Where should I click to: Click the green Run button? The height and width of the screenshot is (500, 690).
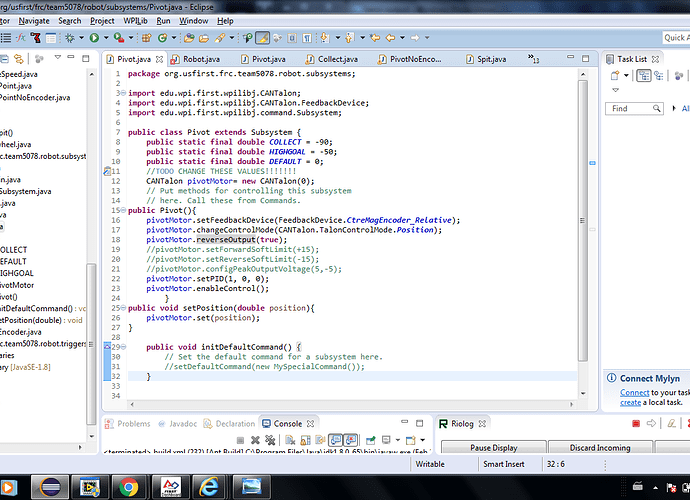click(94, 38)
